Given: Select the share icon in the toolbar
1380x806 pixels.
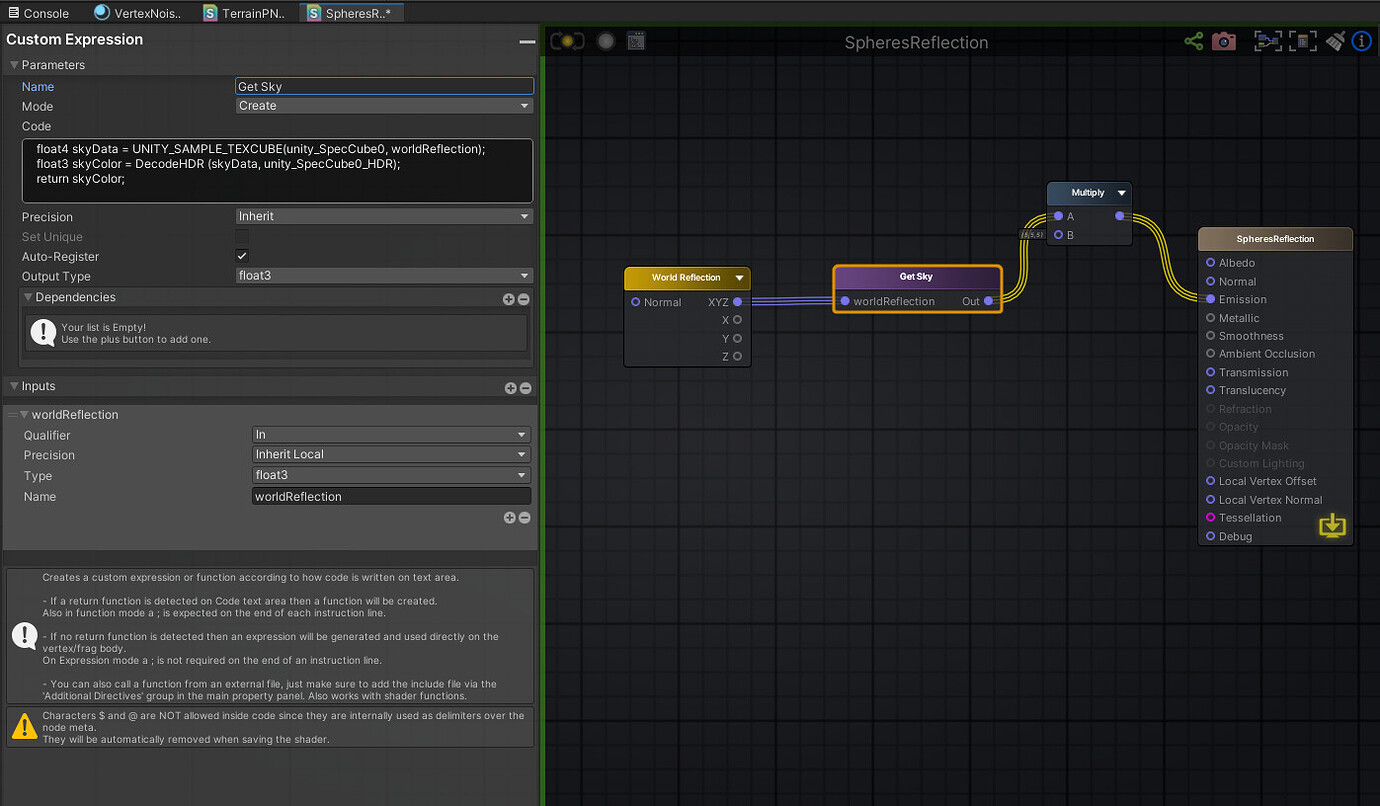Looking at the screenshot, I should 1193,40.
